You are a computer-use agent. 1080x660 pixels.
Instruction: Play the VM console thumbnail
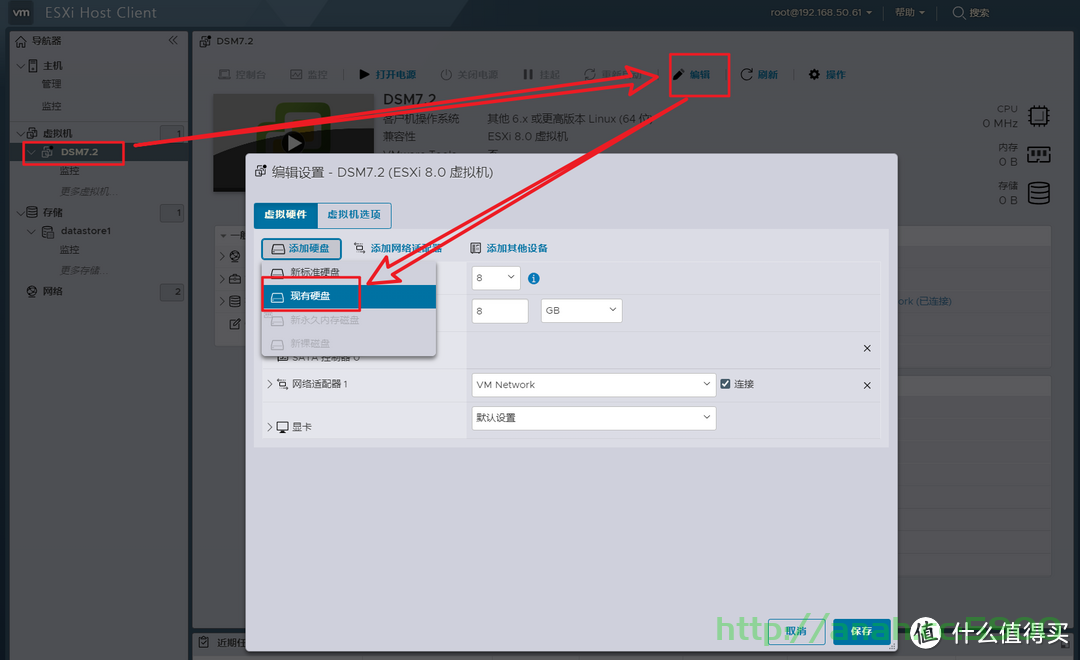[x=294, y=142]
